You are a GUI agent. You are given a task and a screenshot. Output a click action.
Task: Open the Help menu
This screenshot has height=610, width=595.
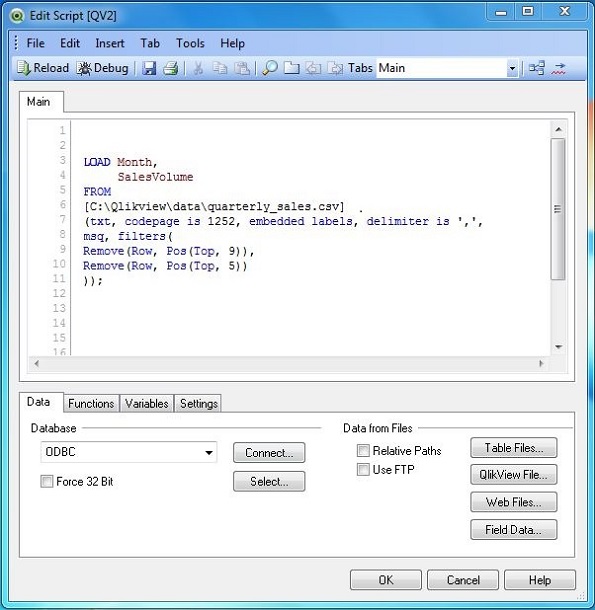point(232,43)
